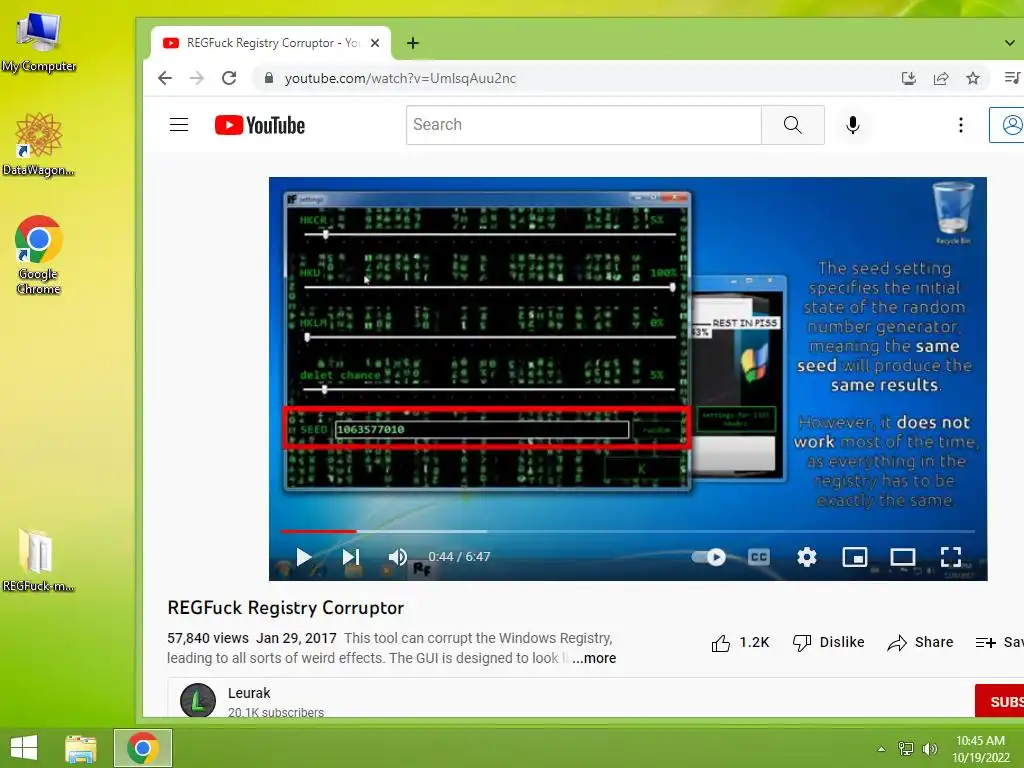This screenshot has width=1024, height=768.
Task: Search with your voice using the microphone
Action: [x=853, y=125]
